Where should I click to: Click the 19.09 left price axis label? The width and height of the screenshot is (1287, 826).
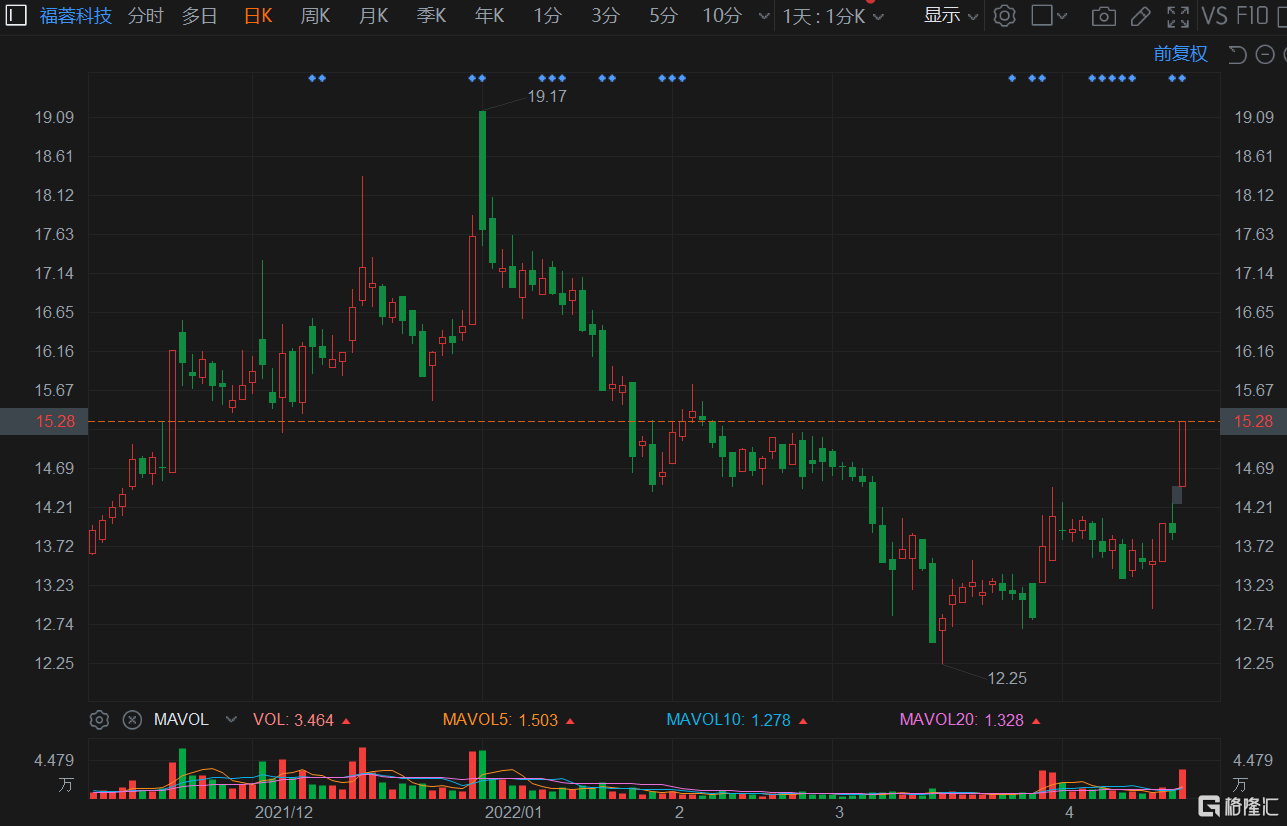(x=55, y=118)
